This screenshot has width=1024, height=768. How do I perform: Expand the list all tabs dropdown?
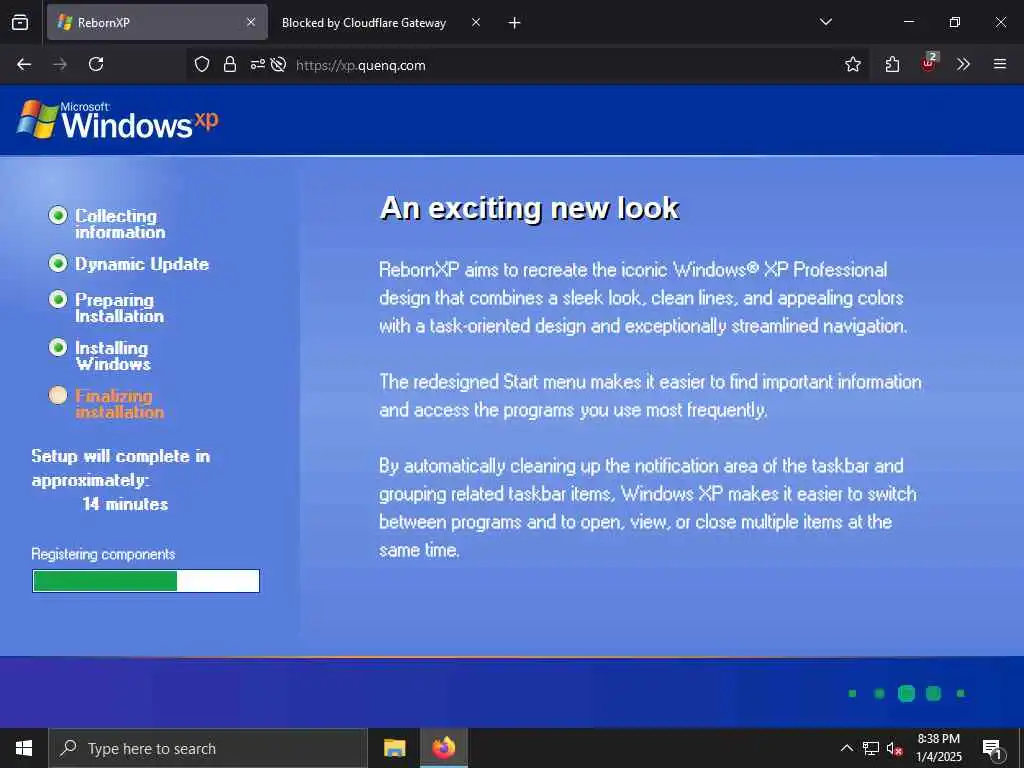825,22
